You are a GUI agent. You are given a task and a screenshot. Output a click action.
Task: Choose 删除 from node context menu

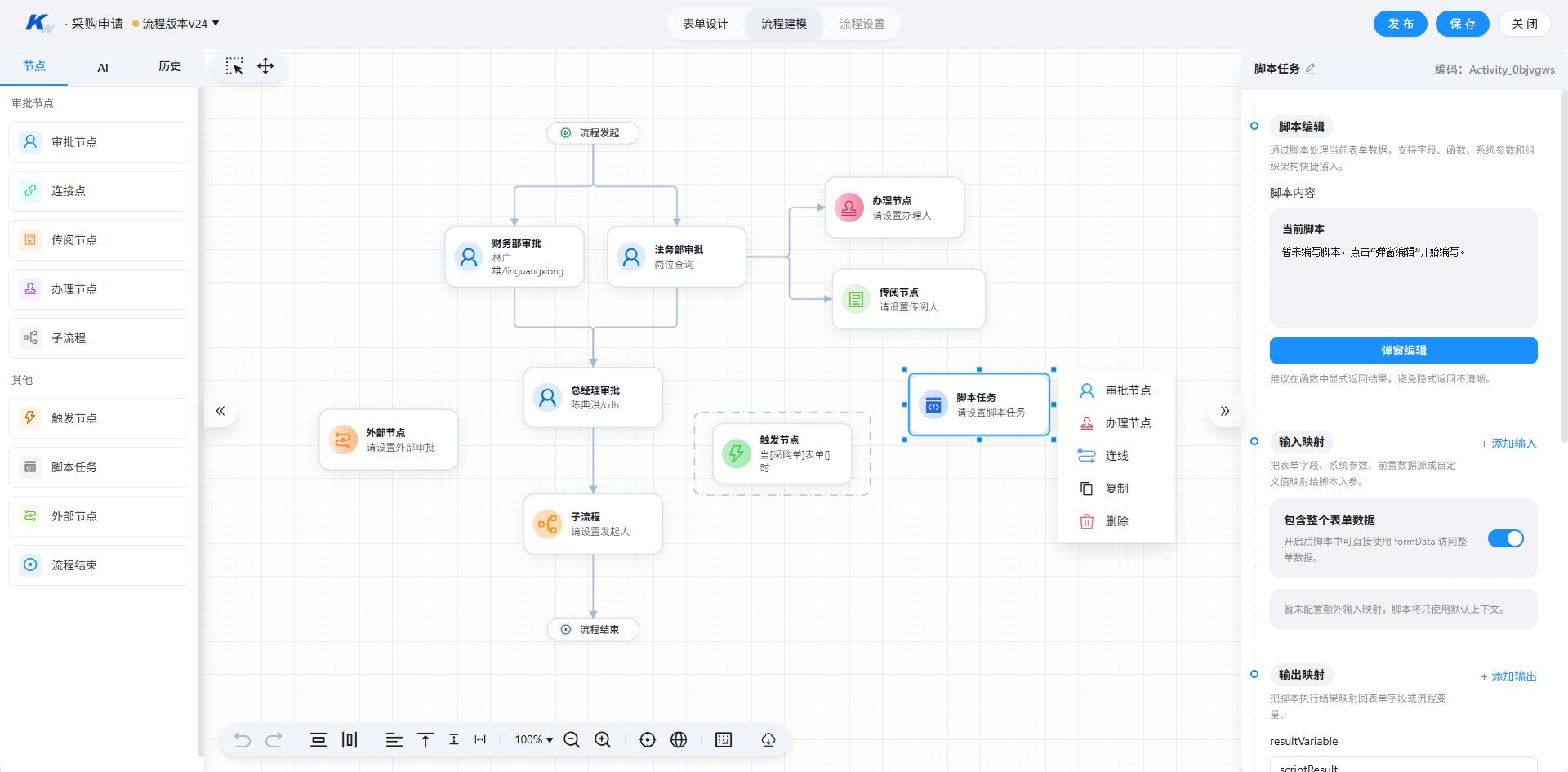point(1116,522)
